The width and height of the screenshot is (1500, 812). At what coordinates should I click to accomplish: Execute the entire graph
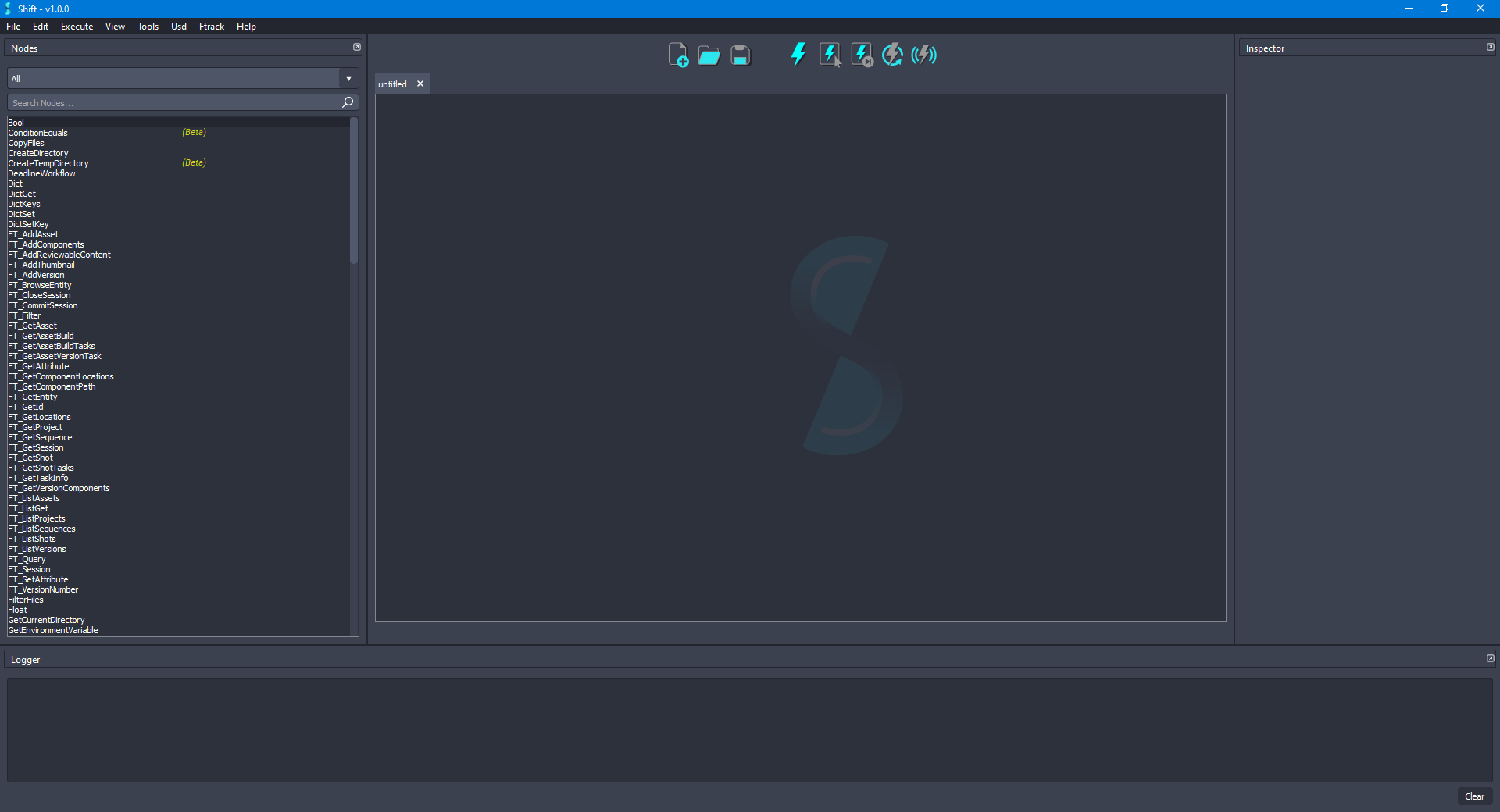798,54
